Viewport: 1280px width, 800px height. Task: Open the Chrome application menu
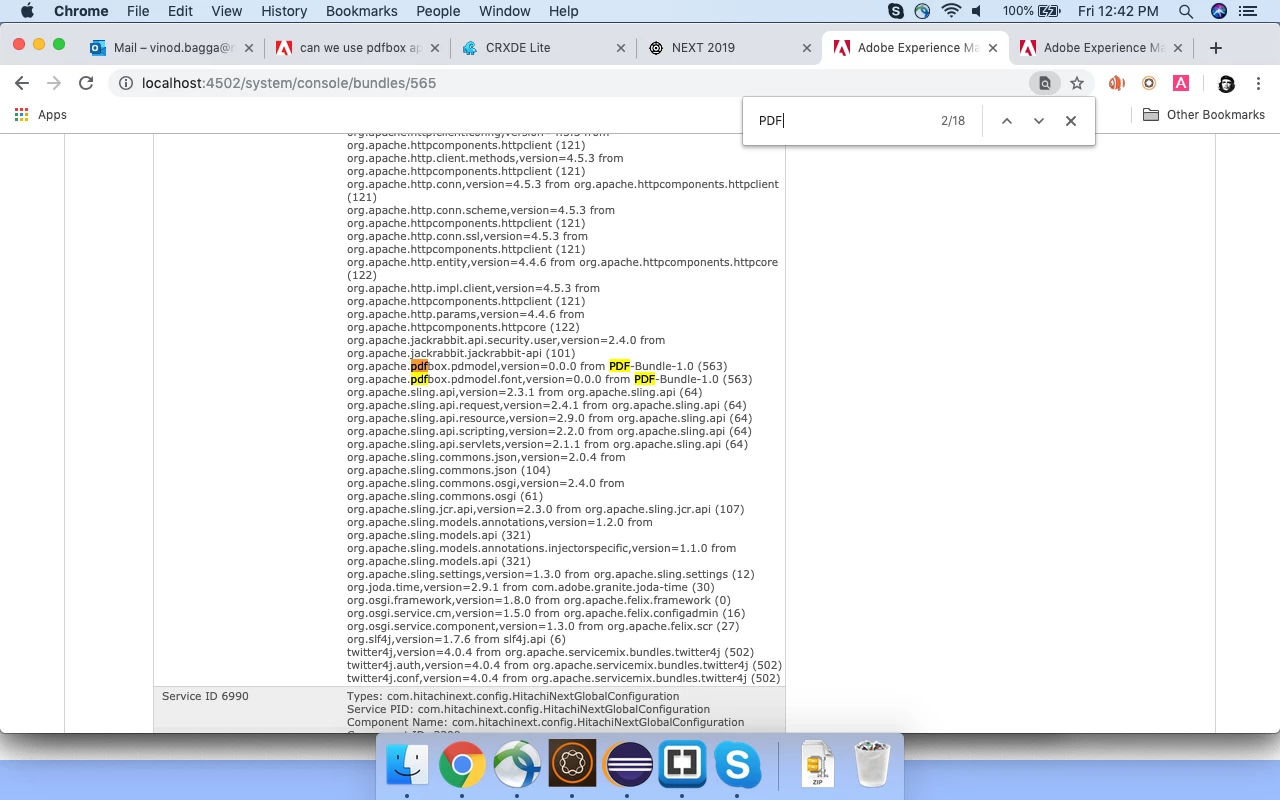point(80,11)
